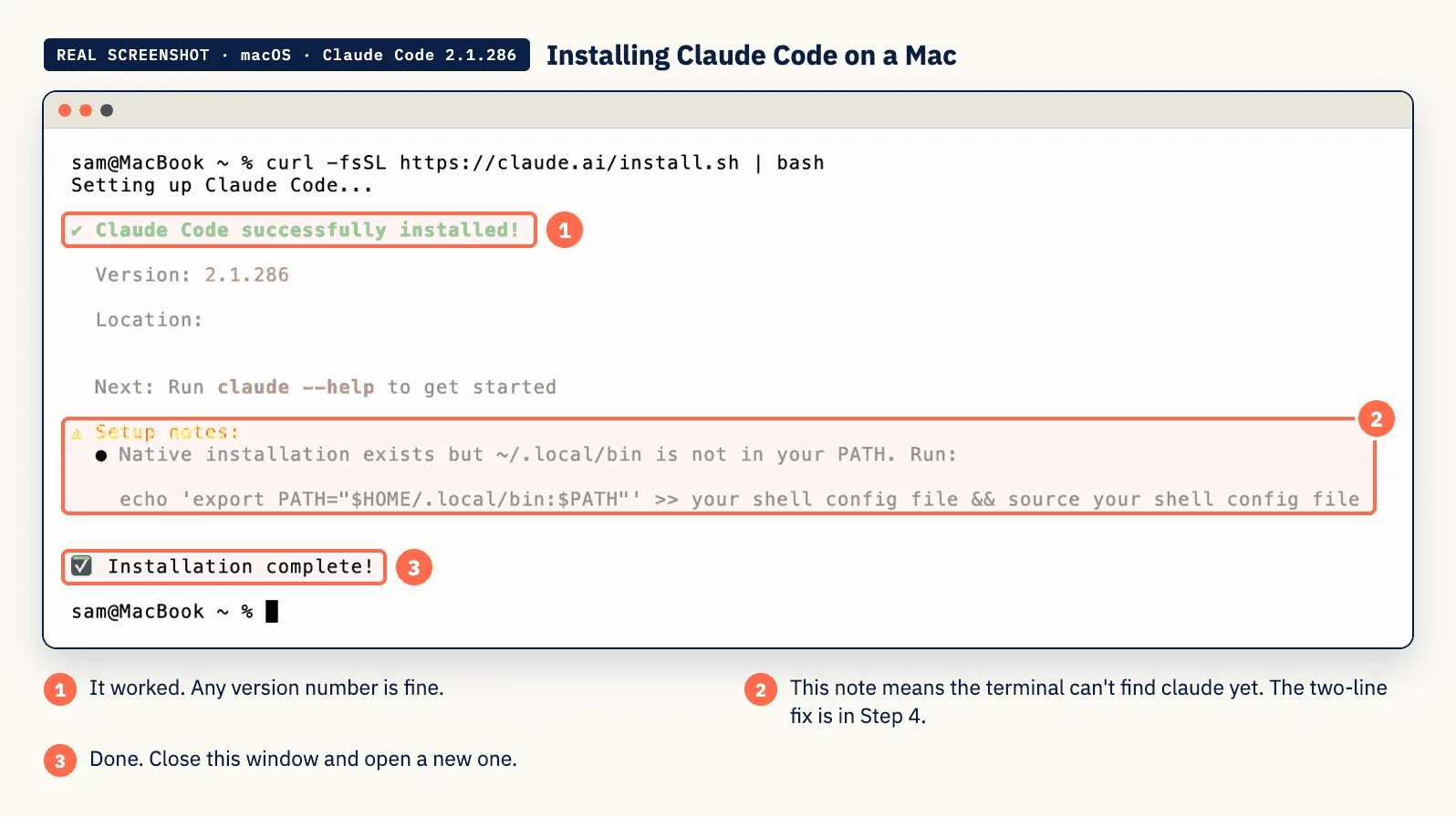Click the 'Installing Claude Code on a Mac' title

(752, 56)
